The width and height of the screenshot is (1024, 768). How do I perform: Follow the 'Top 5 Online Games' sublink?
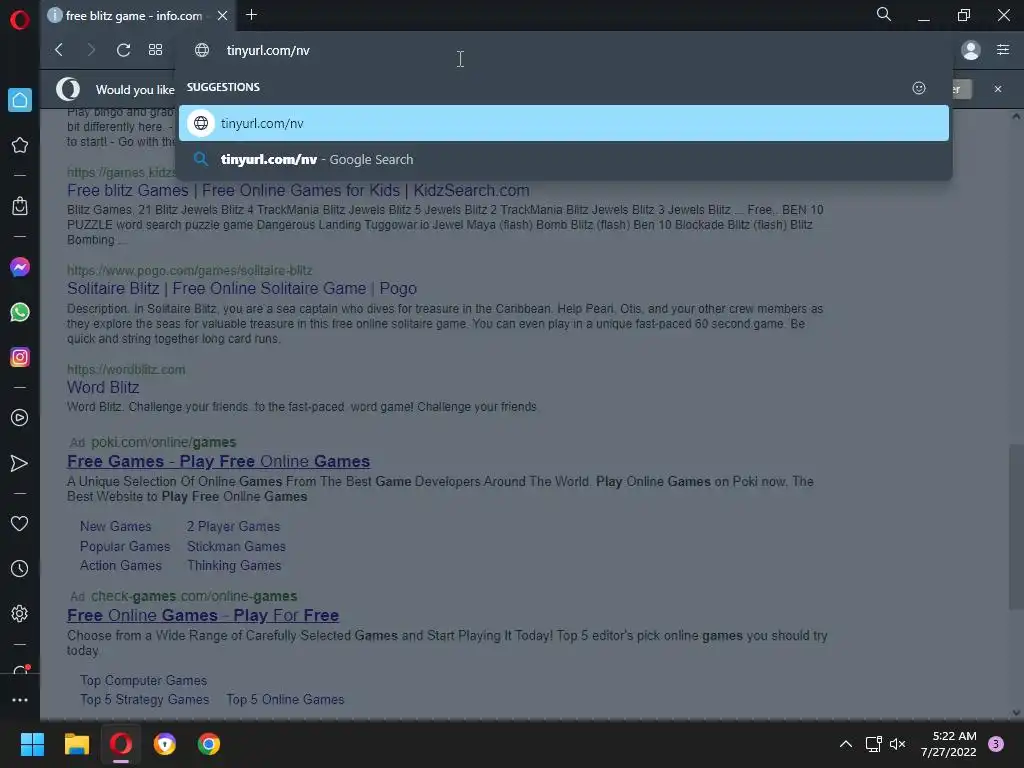click(x=285, y=699)
